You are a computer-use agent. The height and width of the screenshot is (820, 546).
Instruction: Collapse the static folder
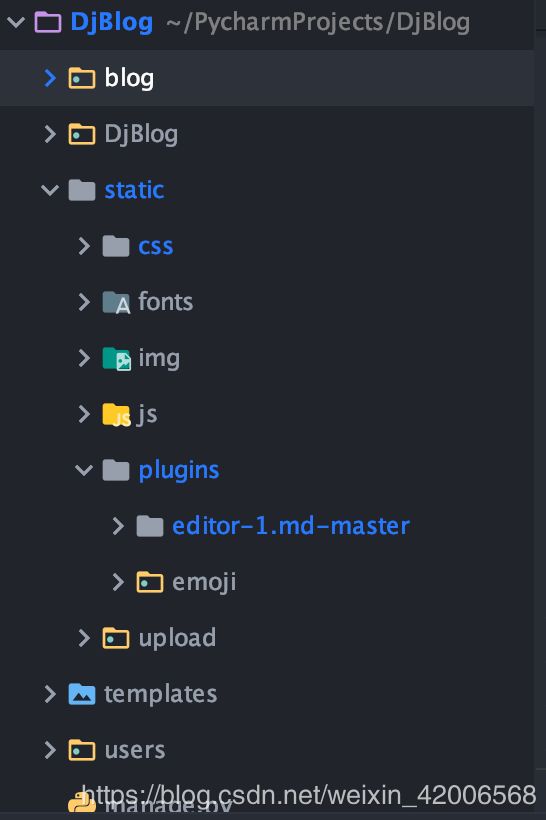[x=50, y=190]
